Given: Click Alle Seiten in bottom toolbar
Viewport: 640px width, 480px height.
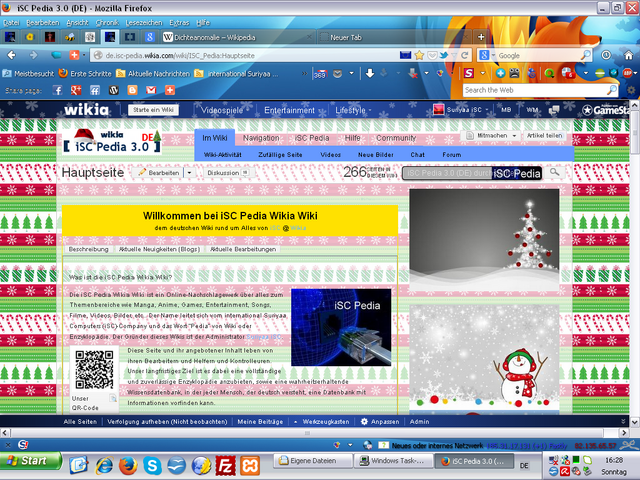Looking at the screenshot, I should pos(80,422).
